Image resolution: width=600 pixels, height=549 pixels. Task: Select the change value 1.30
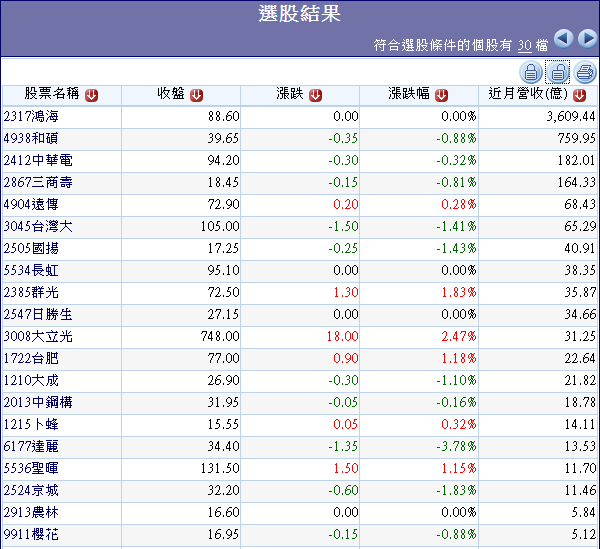pos(346,292)
